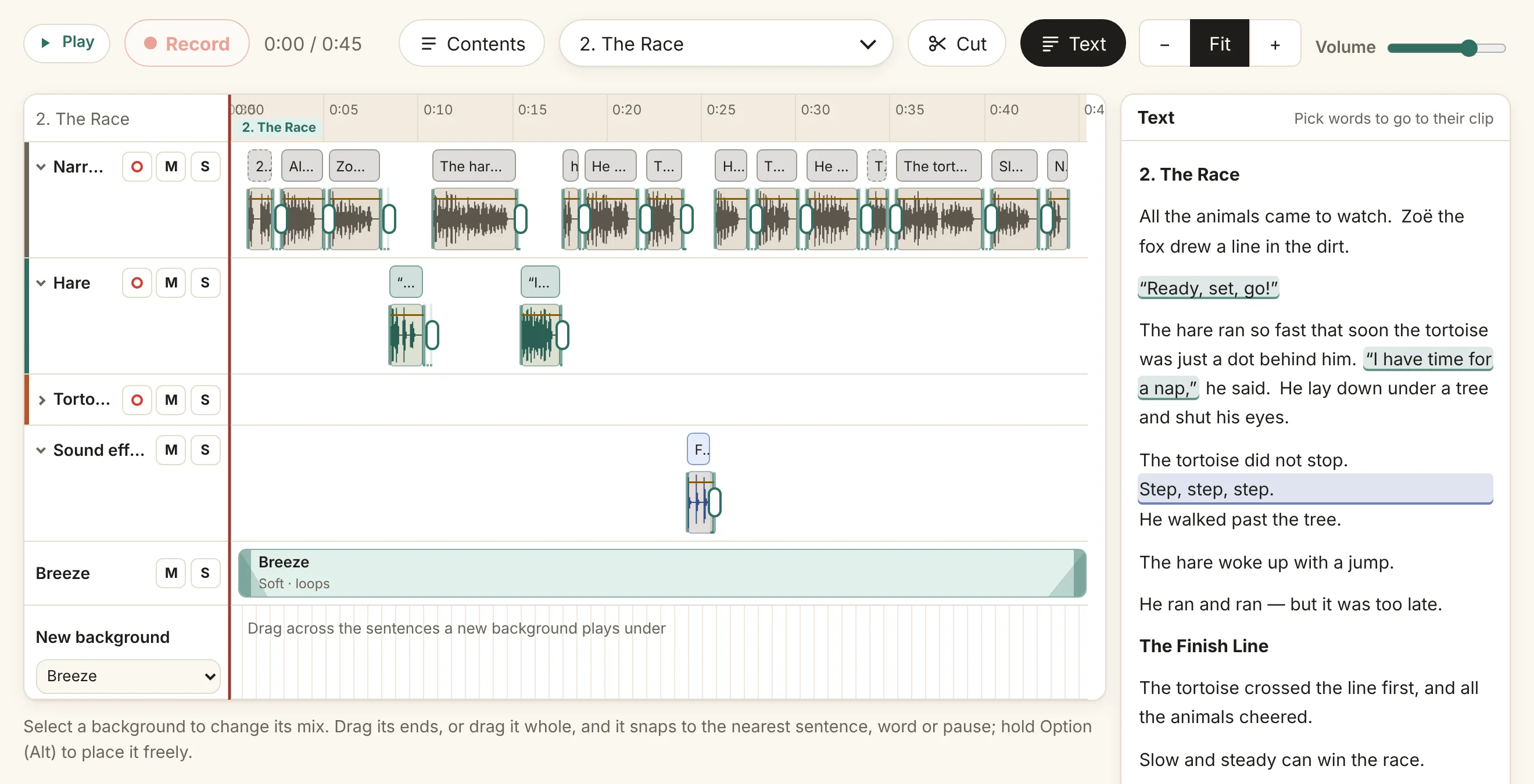Start playback with the Play button
Screen dimensions: 1534x784
[67, 43]
